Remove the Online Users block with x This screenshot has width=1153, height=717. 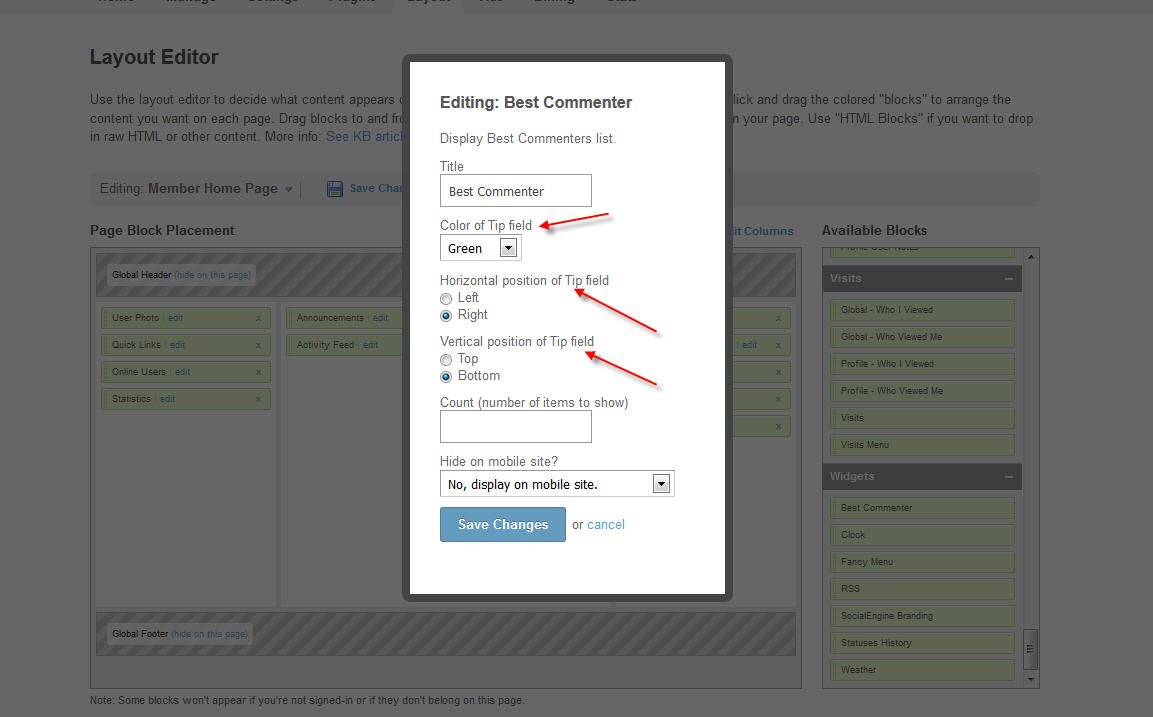click(258, 372)
